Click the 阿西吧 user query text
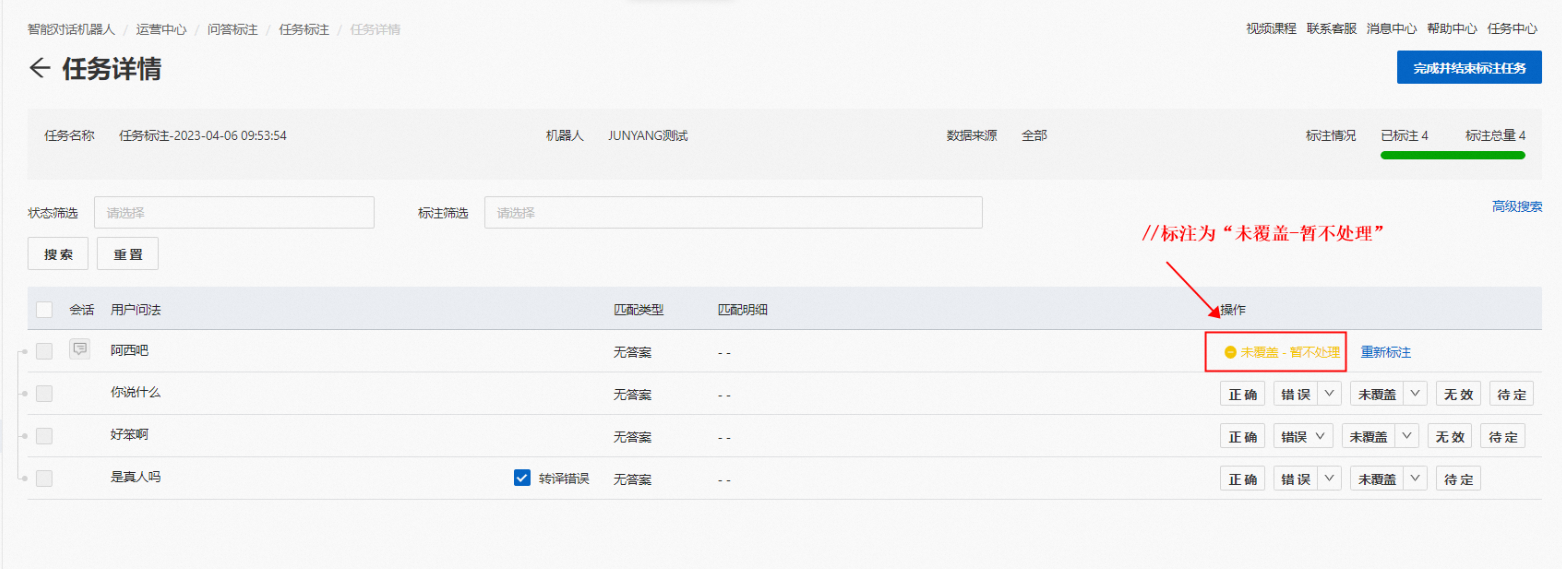 130,351
